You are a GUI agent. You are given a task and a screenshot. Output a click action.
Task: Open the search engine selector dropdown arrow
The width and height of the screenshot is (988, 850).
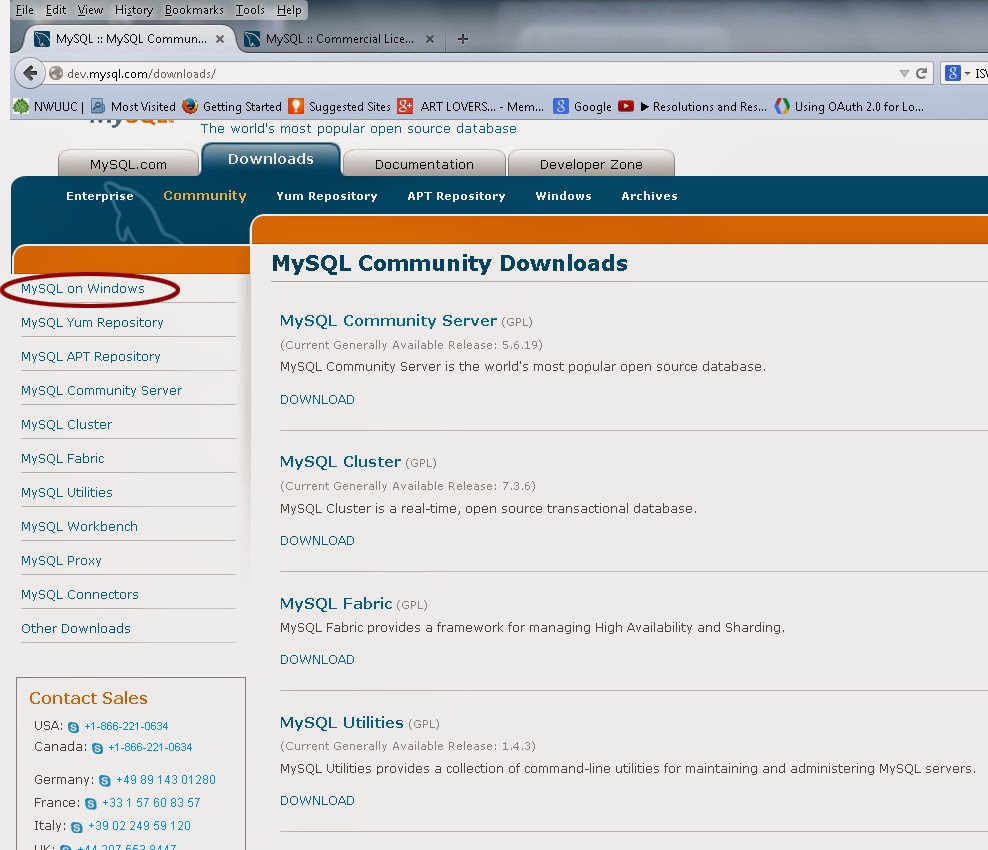pyautogui.click(x=967, y=74)
